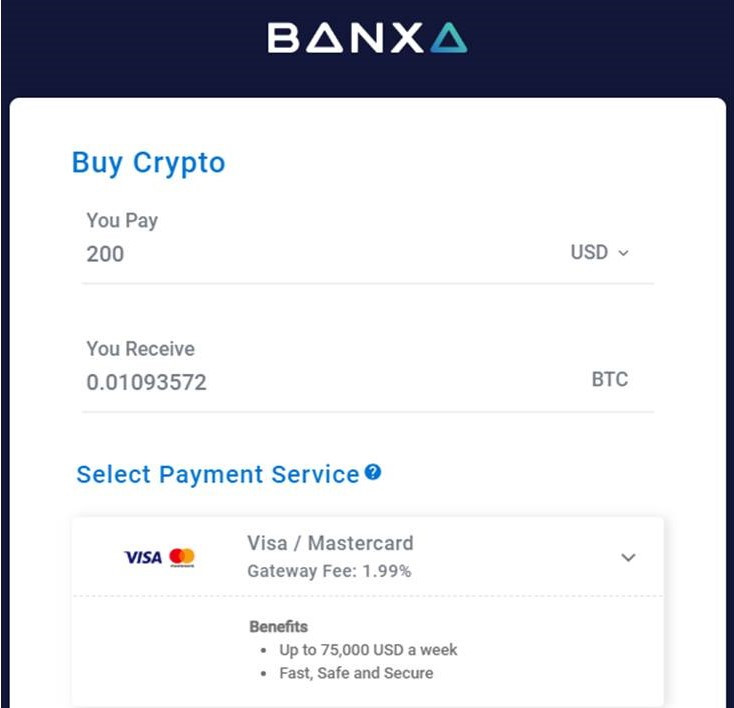Click the Gateway Fee: 1.99% text
This screenshot has width=734, height=708.
329,571
